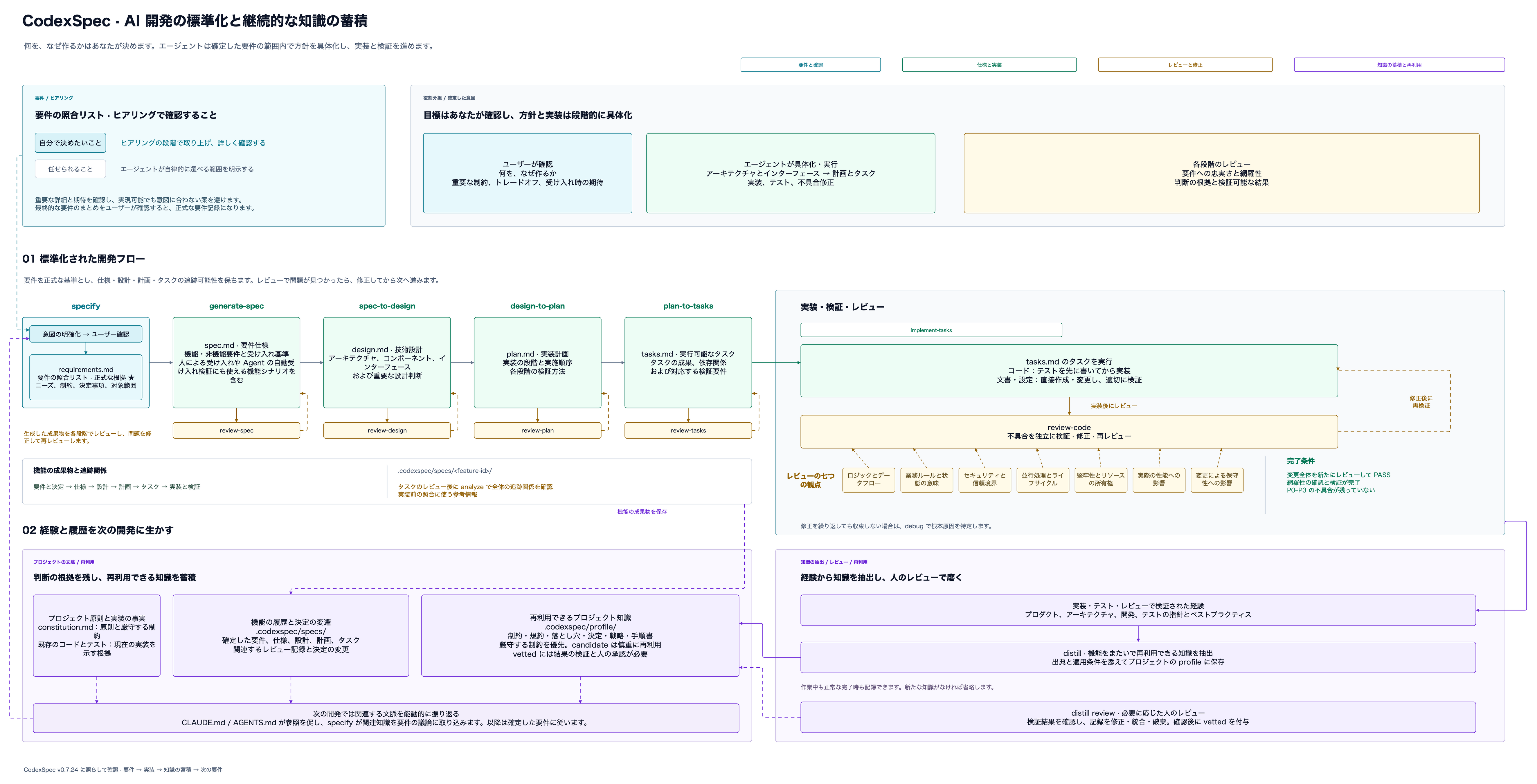The height and width of the screenshot is (784, 1537).
Task: Click the design.md 技術設計 box
Action: pyautogui.click(x=387, y=362)
